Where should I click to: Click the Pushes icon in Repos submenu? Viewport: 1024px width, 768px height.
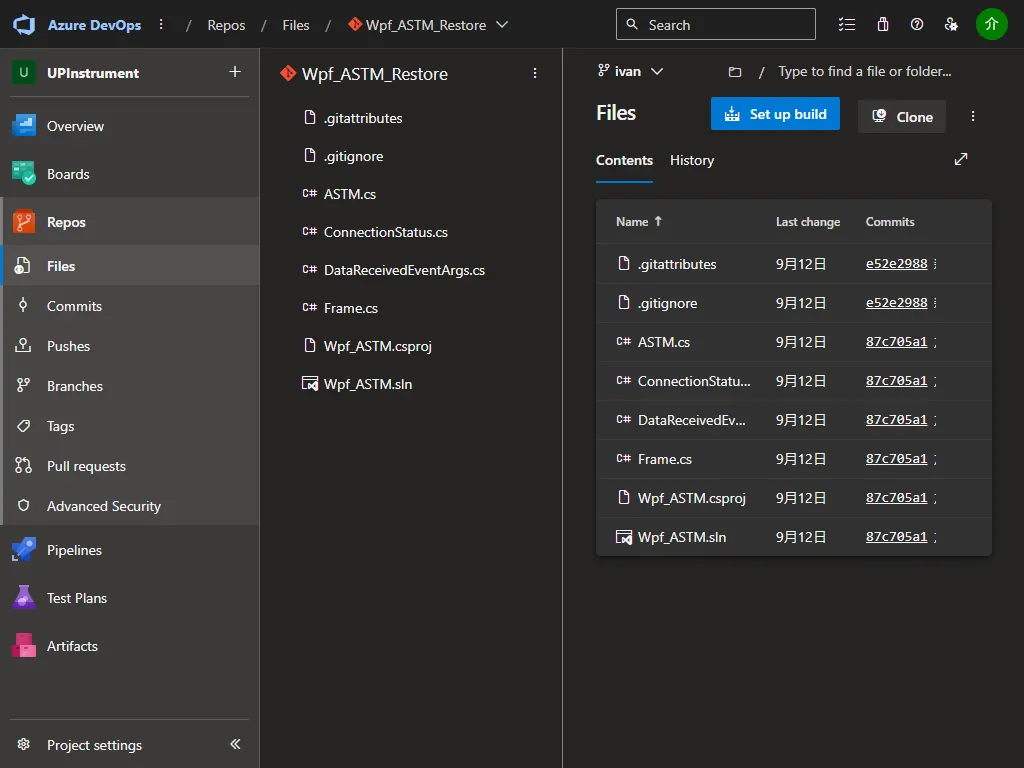23,345
